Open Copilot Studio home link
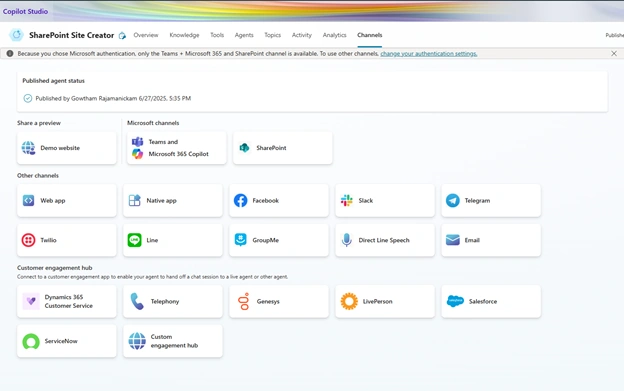 click(25, 11)
